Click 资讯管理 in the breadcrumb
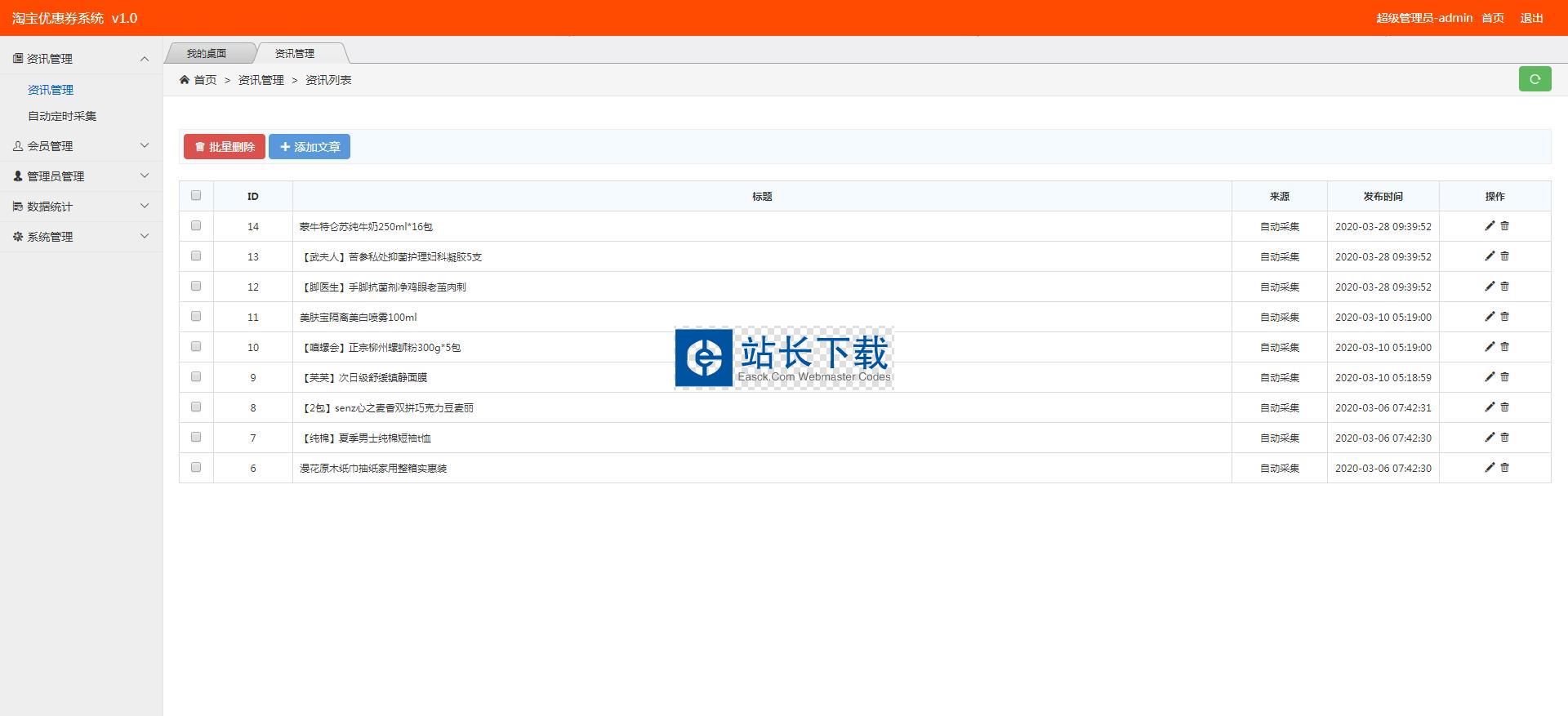Image resolution: width=1568 pixels, height=716 pixels. [261, 80]
